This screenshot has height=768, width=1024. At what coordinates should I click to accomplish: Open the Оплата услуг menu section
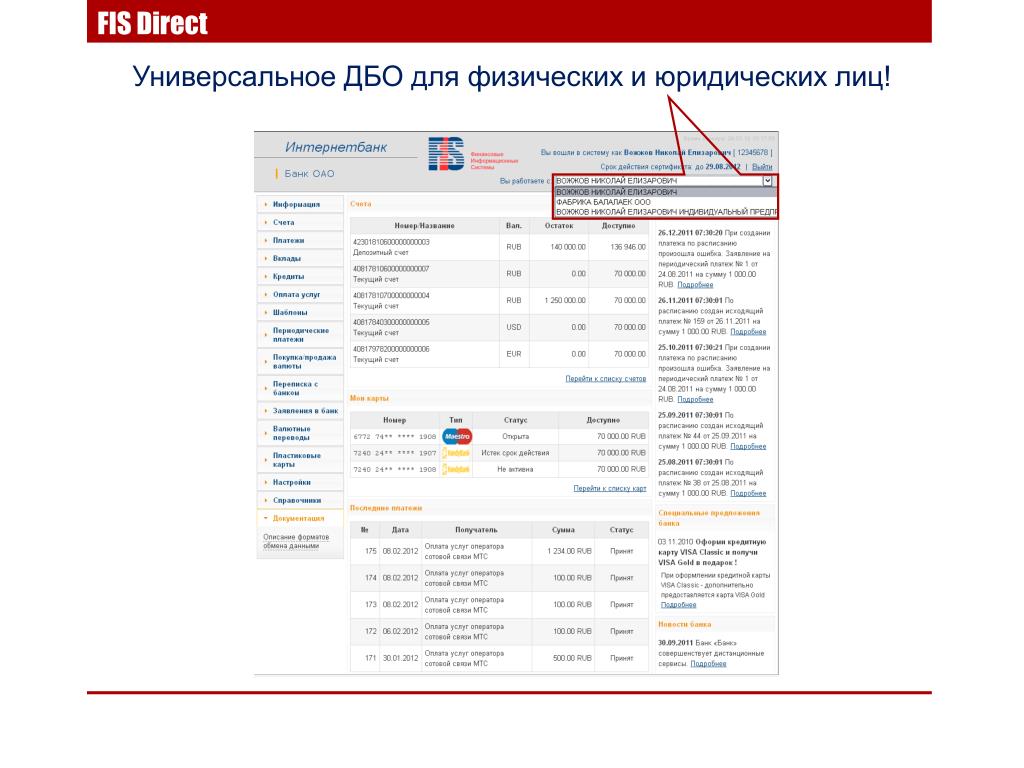click(300, 295)
